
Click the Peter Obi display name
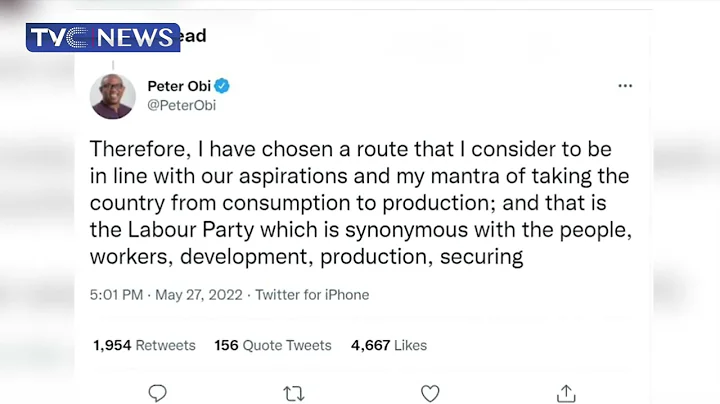(x=178, y=86)
